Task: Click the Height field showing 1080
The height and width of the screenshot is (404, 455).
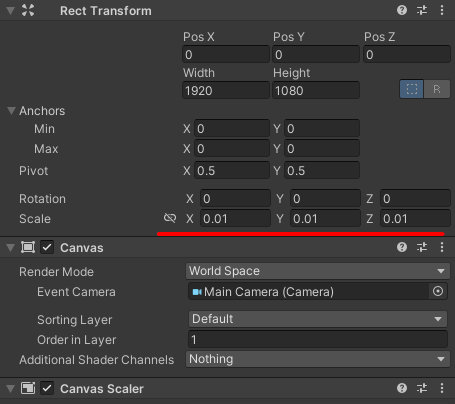Action: pos(316,90)
